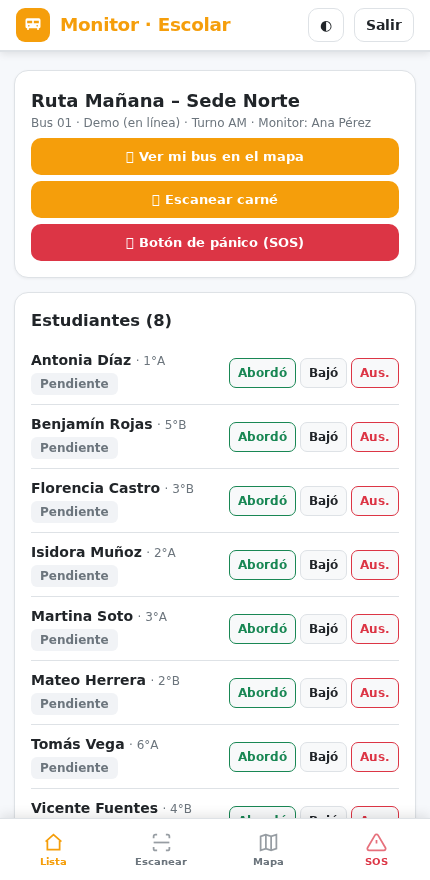Click the Salir logout button

click(384, 25)
